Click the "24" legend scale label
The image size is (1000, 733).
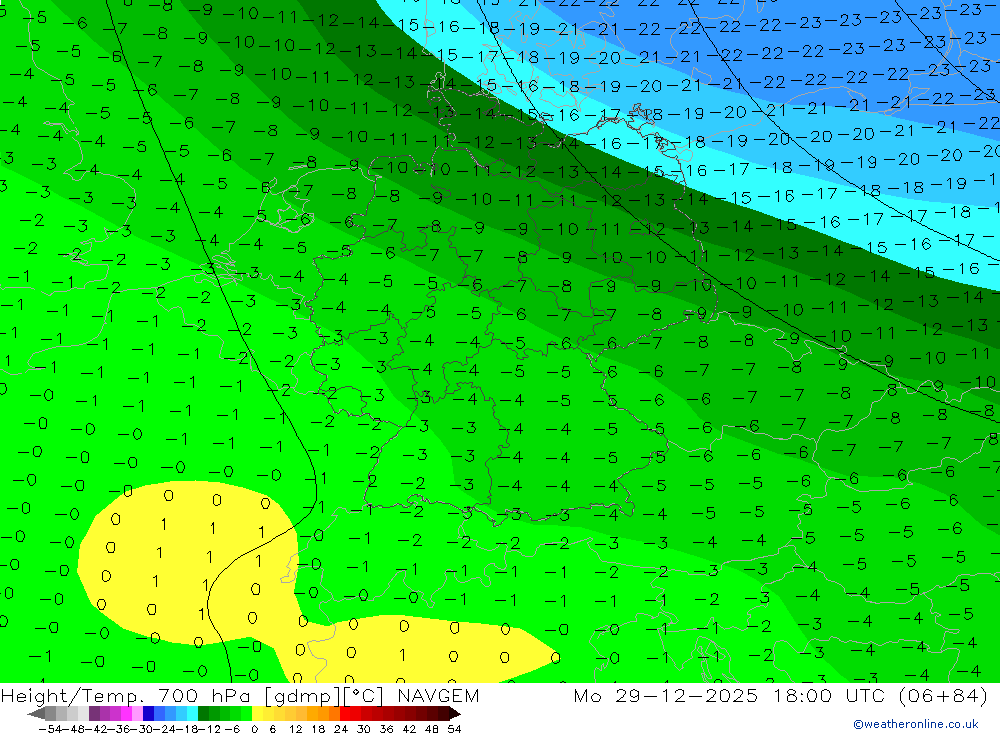pyautogui.click(x=341, y=729)
